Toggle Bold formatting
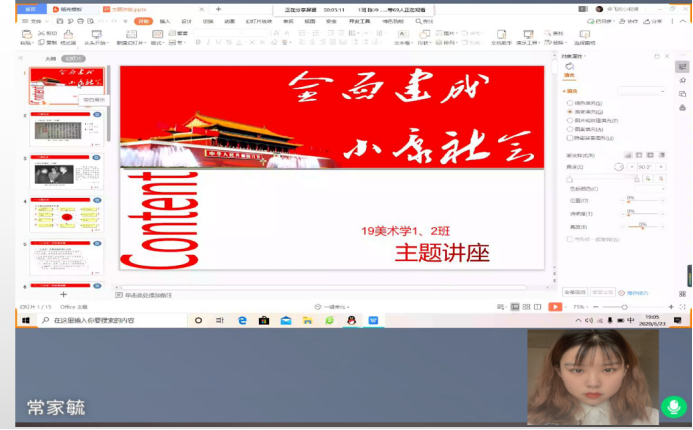The image size is (693, 430). pyautogui.click(x=198, y=42)
